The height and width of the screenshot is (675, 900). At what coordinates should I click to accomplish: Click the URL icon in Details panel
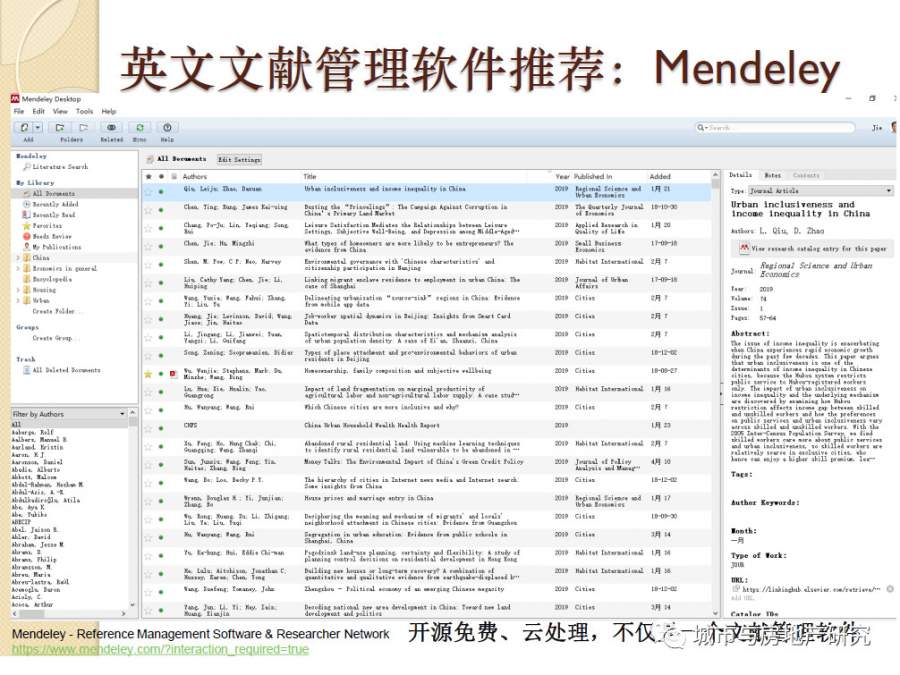[x=736, y=589]
